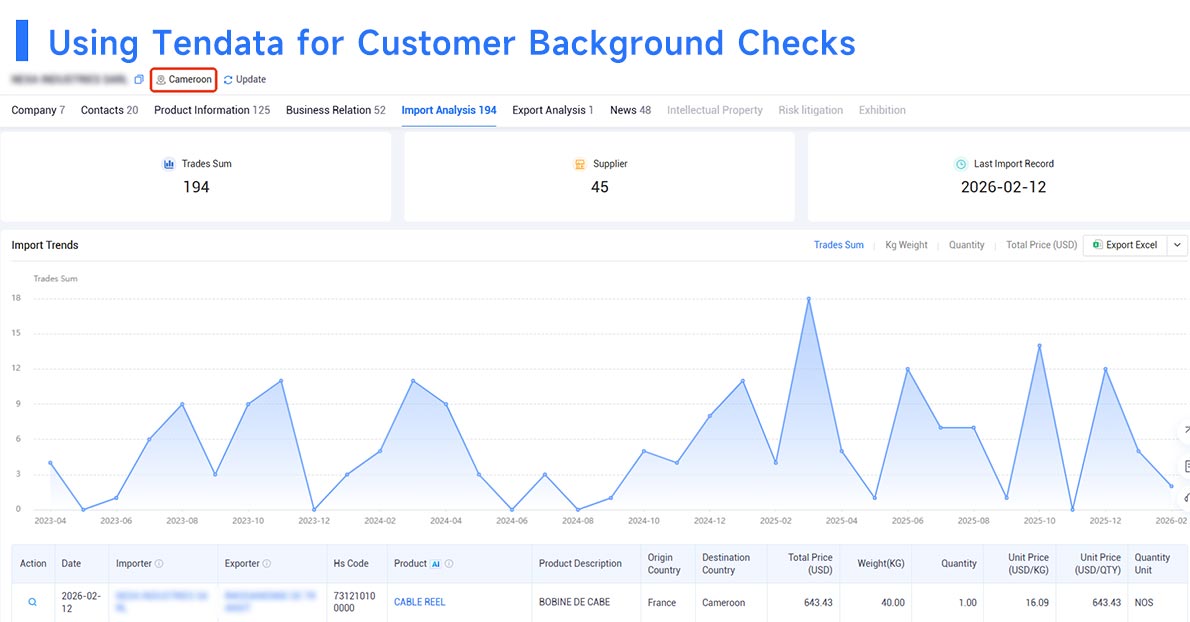1190x622 pixels.
Task: Click the Weight(KG) column header
Action: tap(880, 564)
